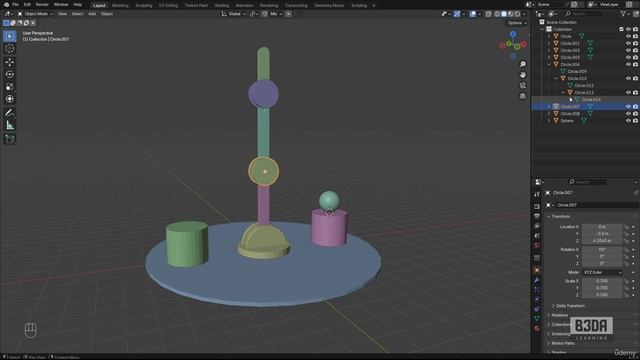Toggle Collection exclude checkbox in outliner
Screen dimensions: 640x360
click(x=622, y=29)
